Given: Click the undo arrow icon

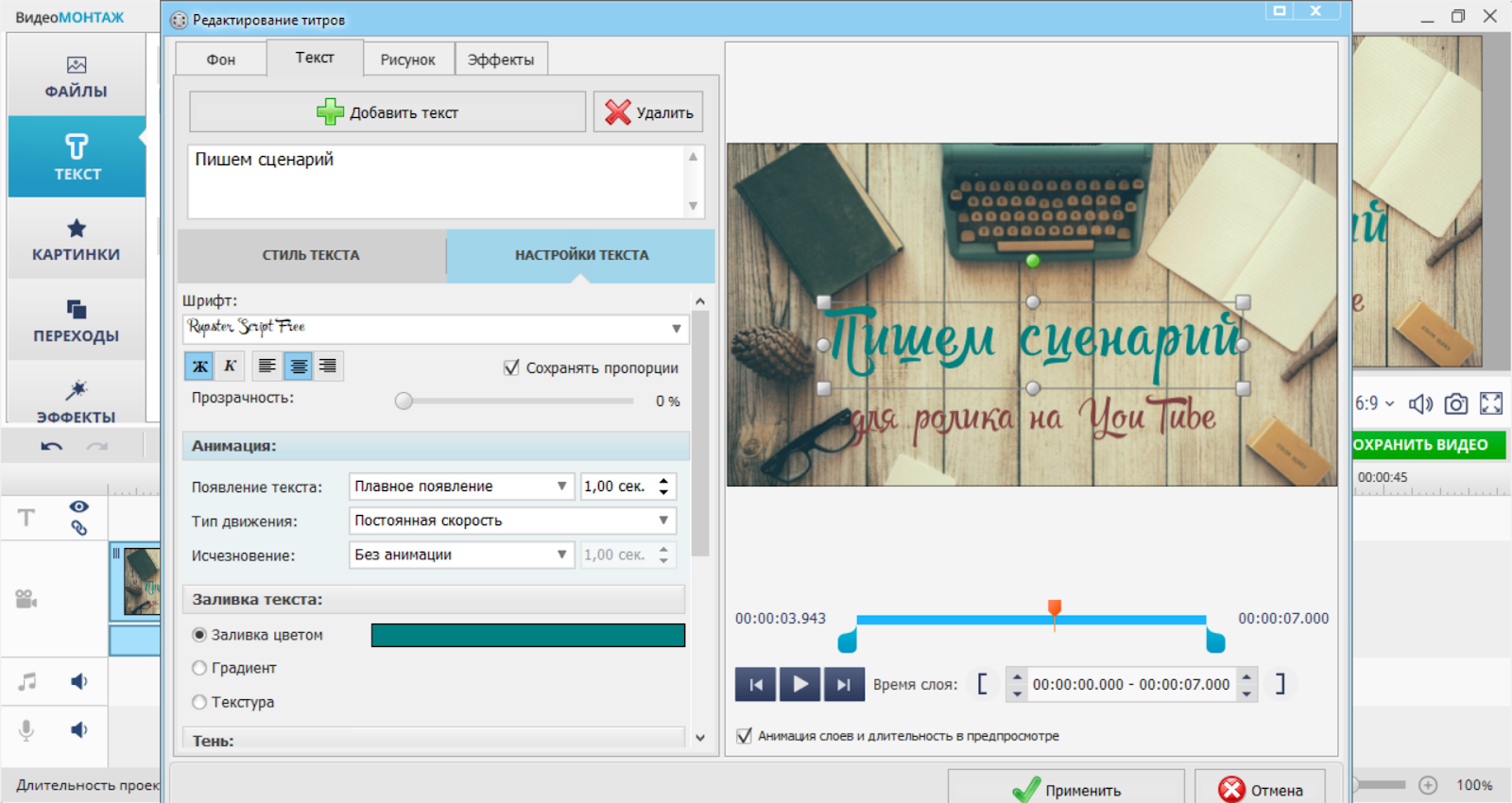Looking at the screenshot, I should tap(51, 447).
